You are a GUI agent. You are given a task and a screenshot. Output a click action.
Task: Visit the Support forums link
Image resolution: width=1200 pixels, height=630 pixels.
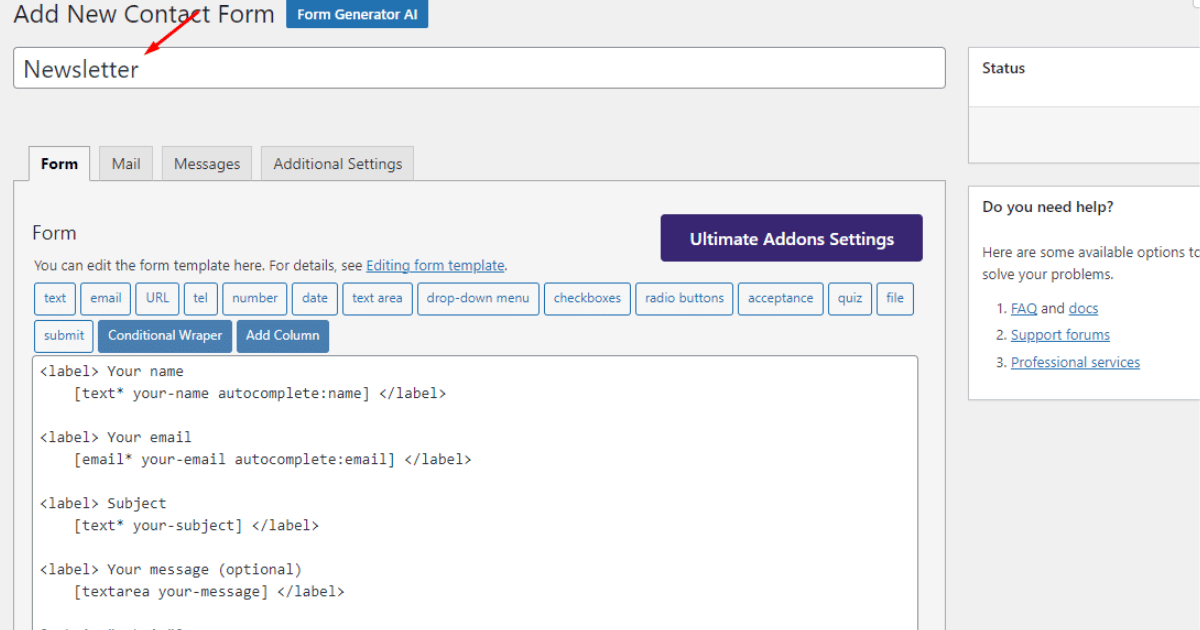(1060, 335)
